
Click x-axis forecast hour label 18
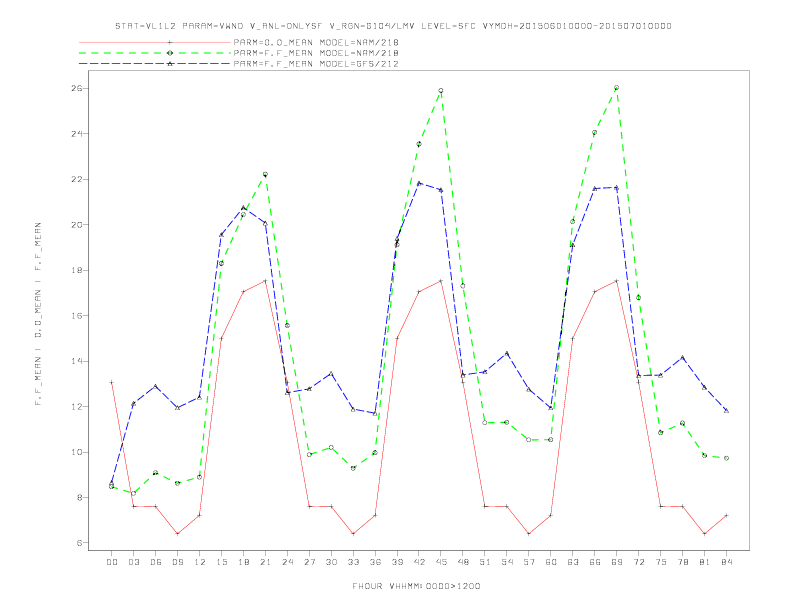point(243,562)
